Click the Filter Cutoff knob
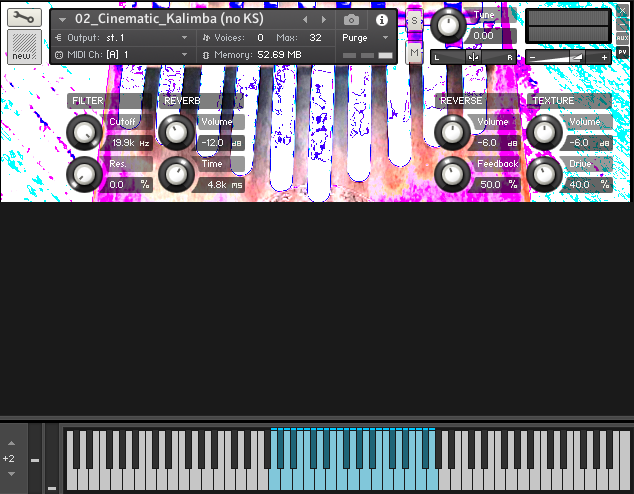 tap(84, 132)
